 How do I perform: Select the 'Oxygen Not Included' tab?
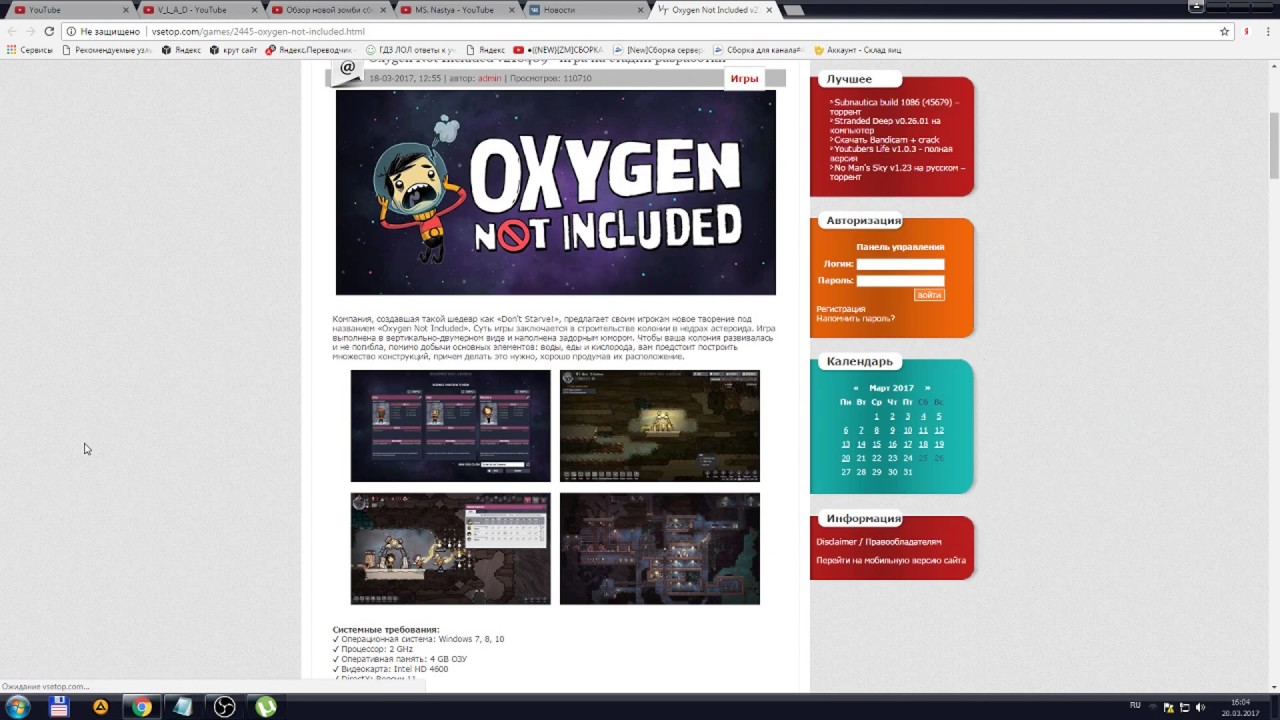714,10
